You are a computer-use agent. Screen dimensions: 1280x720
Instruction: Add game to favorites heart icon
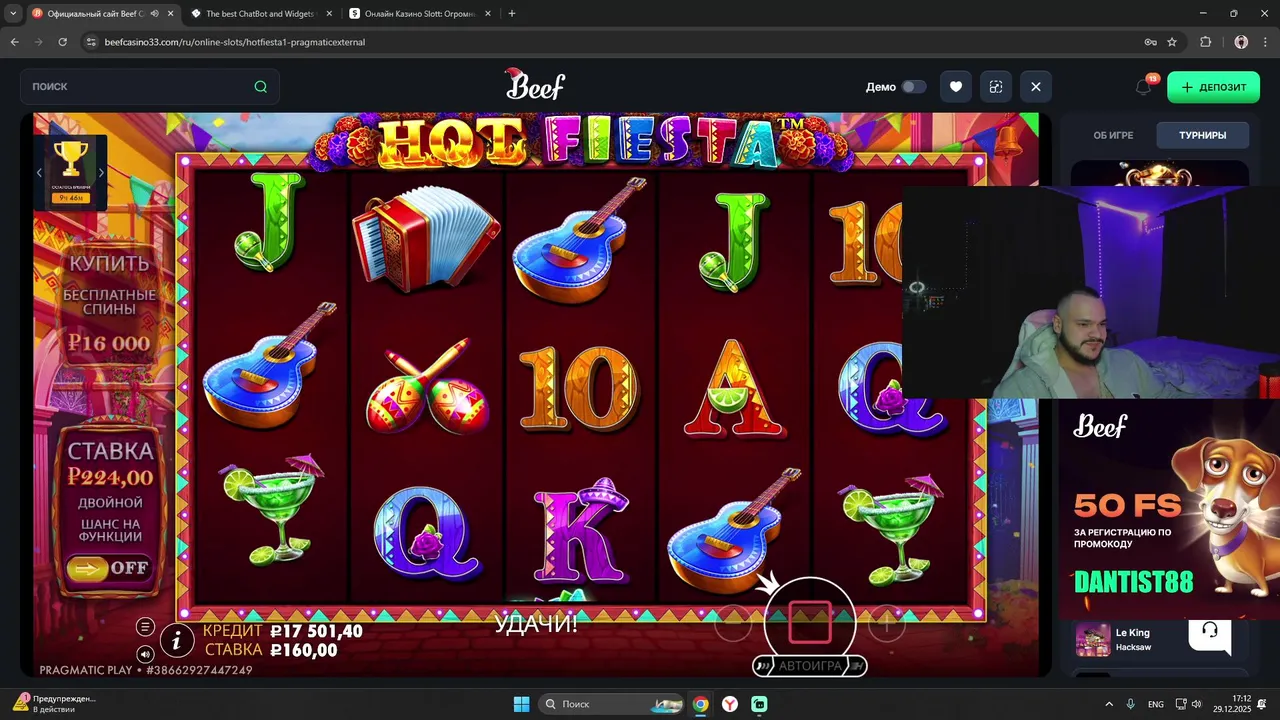coord(955,87)
